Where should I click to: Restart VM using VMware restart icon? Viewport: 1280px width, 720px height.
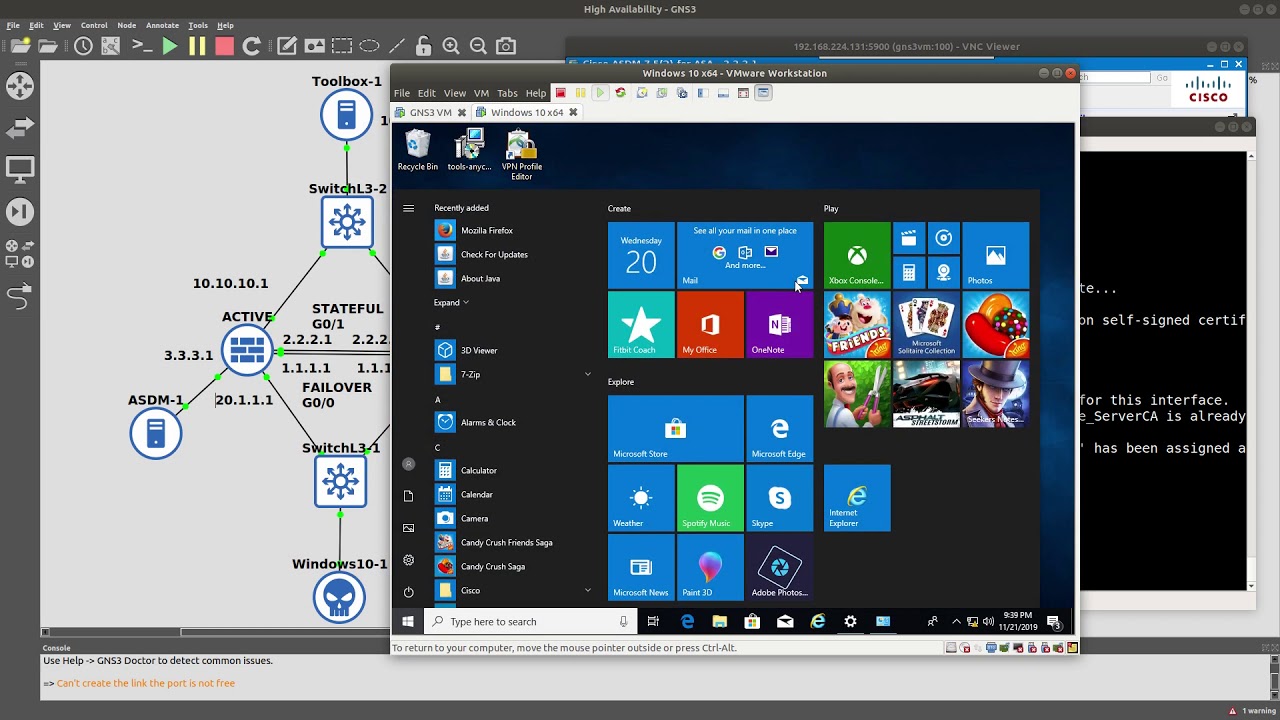(620, 93)
